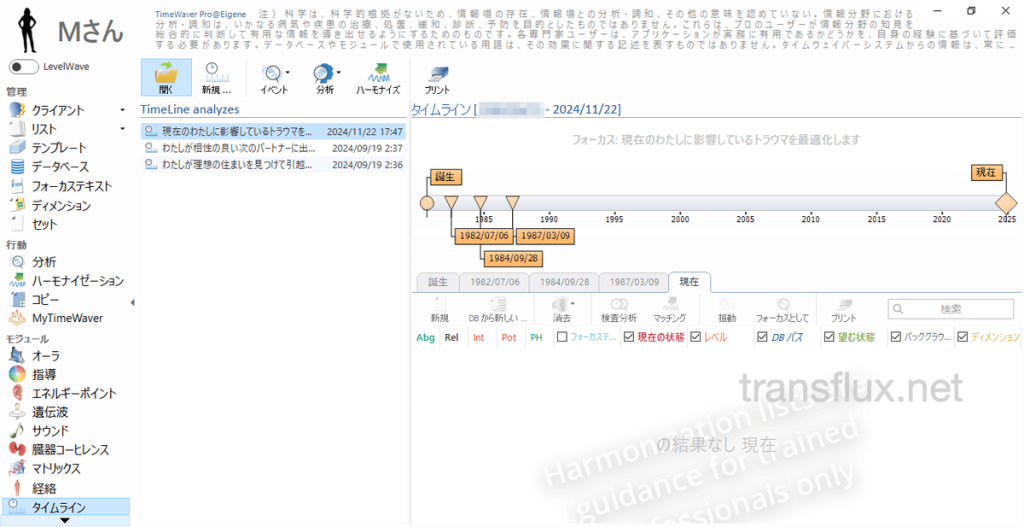Select the 誕生 circle timeline marker
The image size is (1024, 527).
pyautogui.click(x=426, y=203)
